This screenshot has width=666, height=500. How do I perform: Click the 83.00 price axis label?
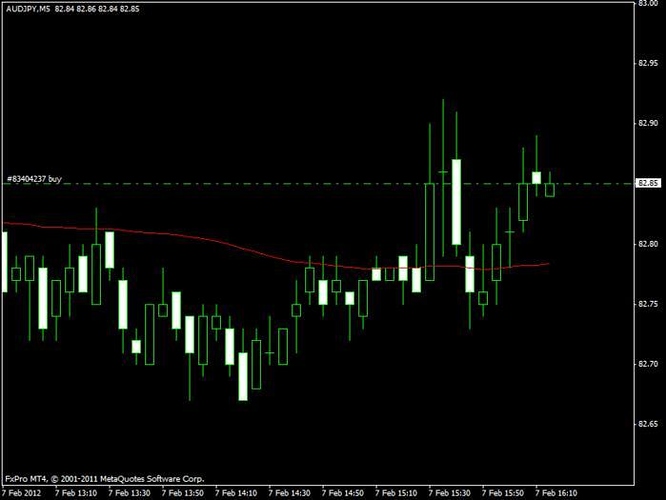tap(648, 3)
